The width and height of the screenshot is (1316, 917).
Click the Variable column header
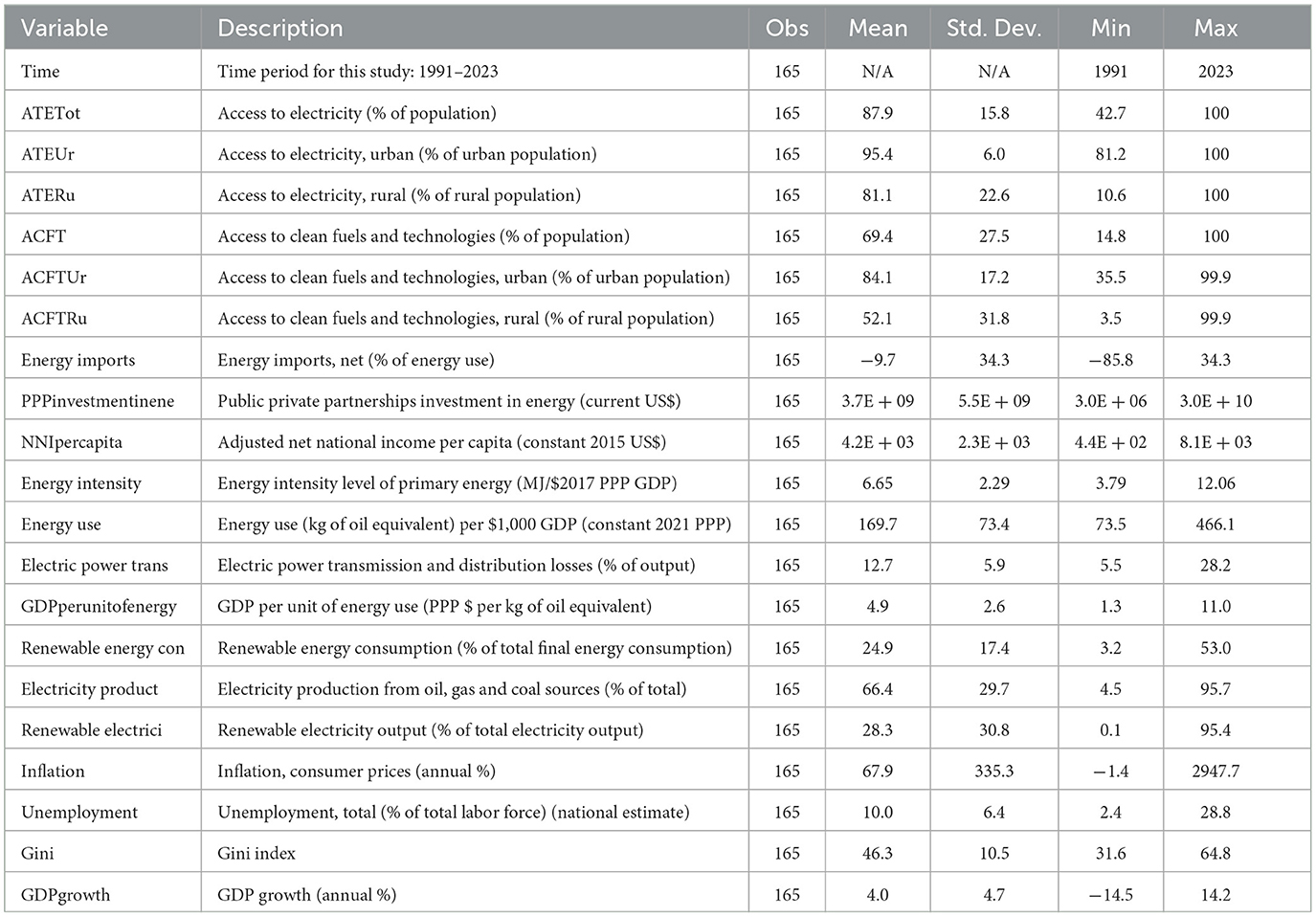point(64,29)
